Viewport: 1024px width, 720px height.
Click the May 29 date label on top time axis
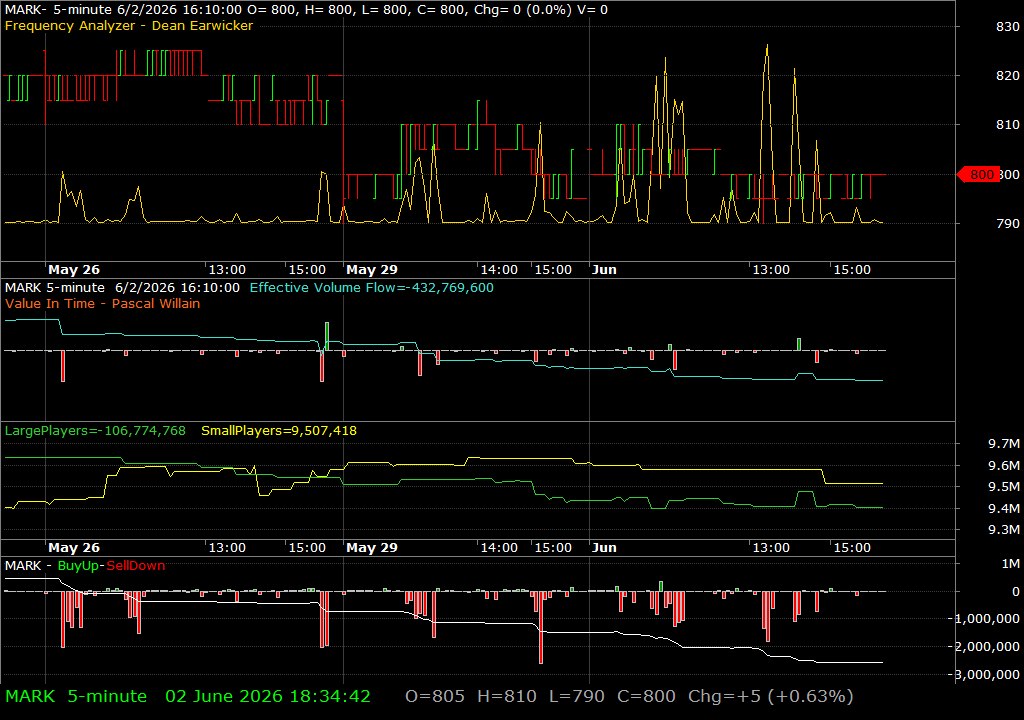pyautogui.click(x=372, y=269)
